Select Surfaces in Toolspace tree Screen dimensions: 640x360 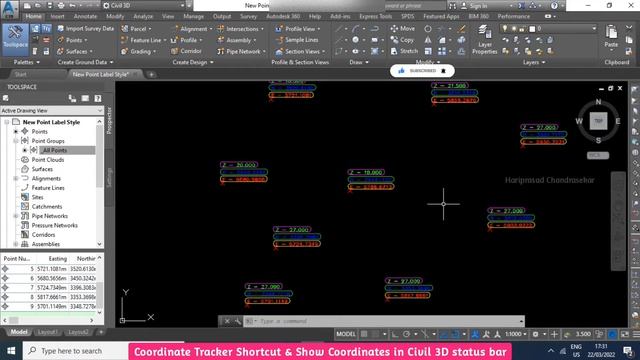42,169
